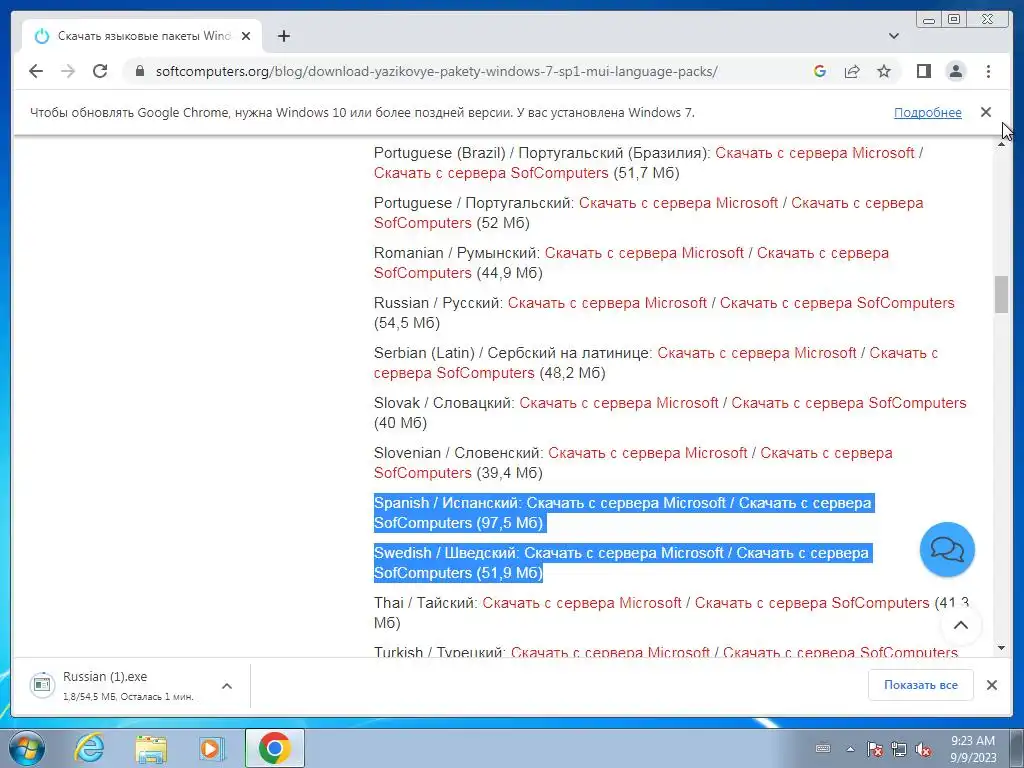Image resolution: width=1024 pixels, height=768 pixels.
Task: Open the Chrome three-dot menu
Action: click(988, 71)
